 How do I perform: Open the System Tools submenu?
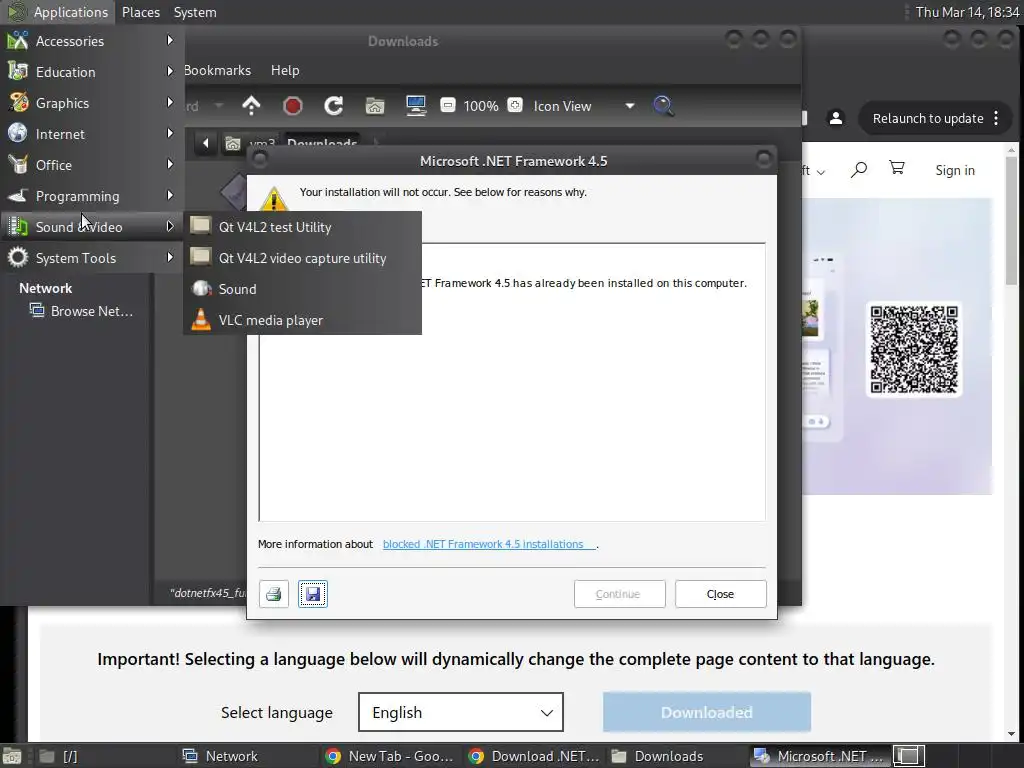[x=91, y=258]
